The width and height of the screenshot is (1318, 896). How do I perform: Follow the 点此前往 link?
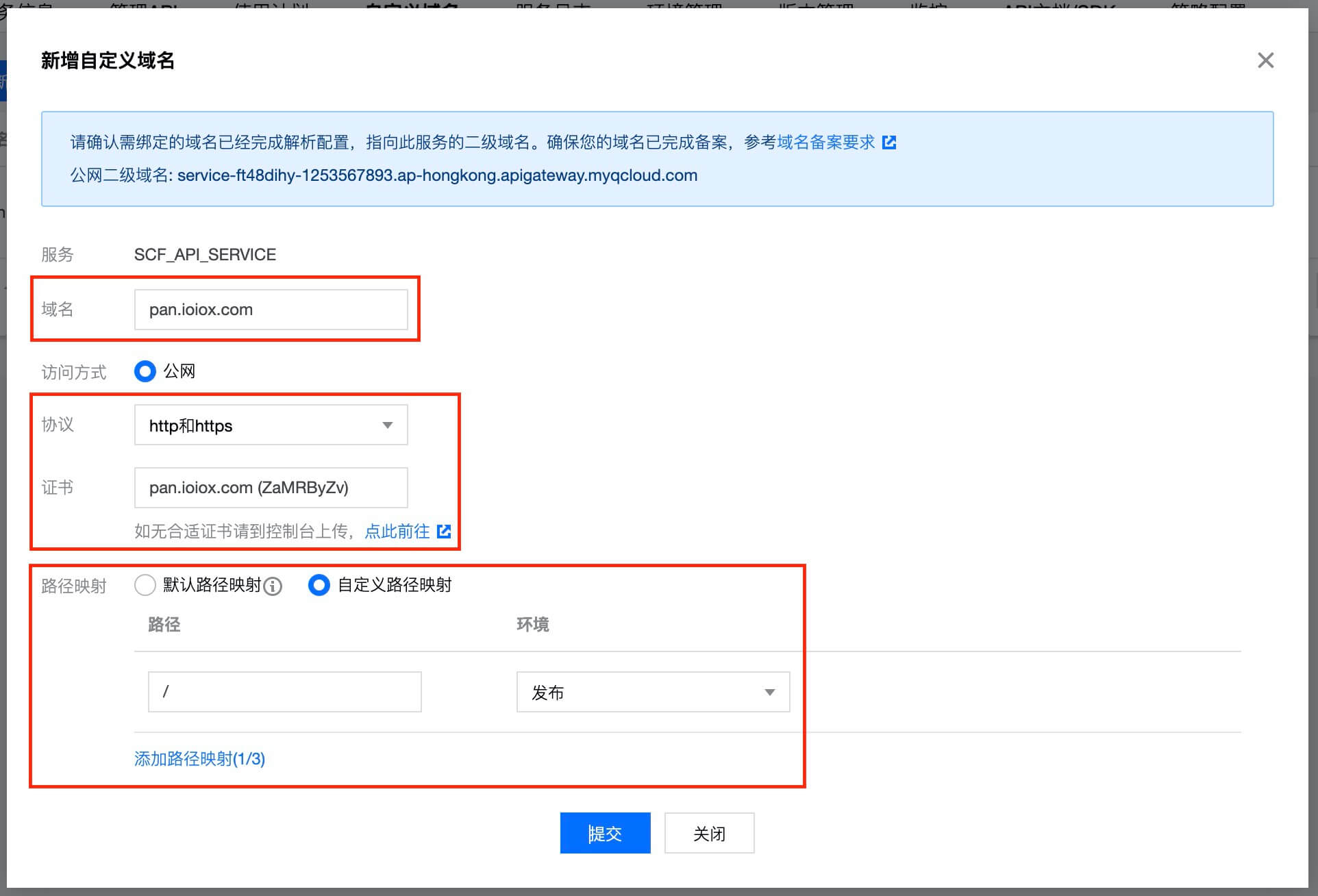click(x=397, y=531)
